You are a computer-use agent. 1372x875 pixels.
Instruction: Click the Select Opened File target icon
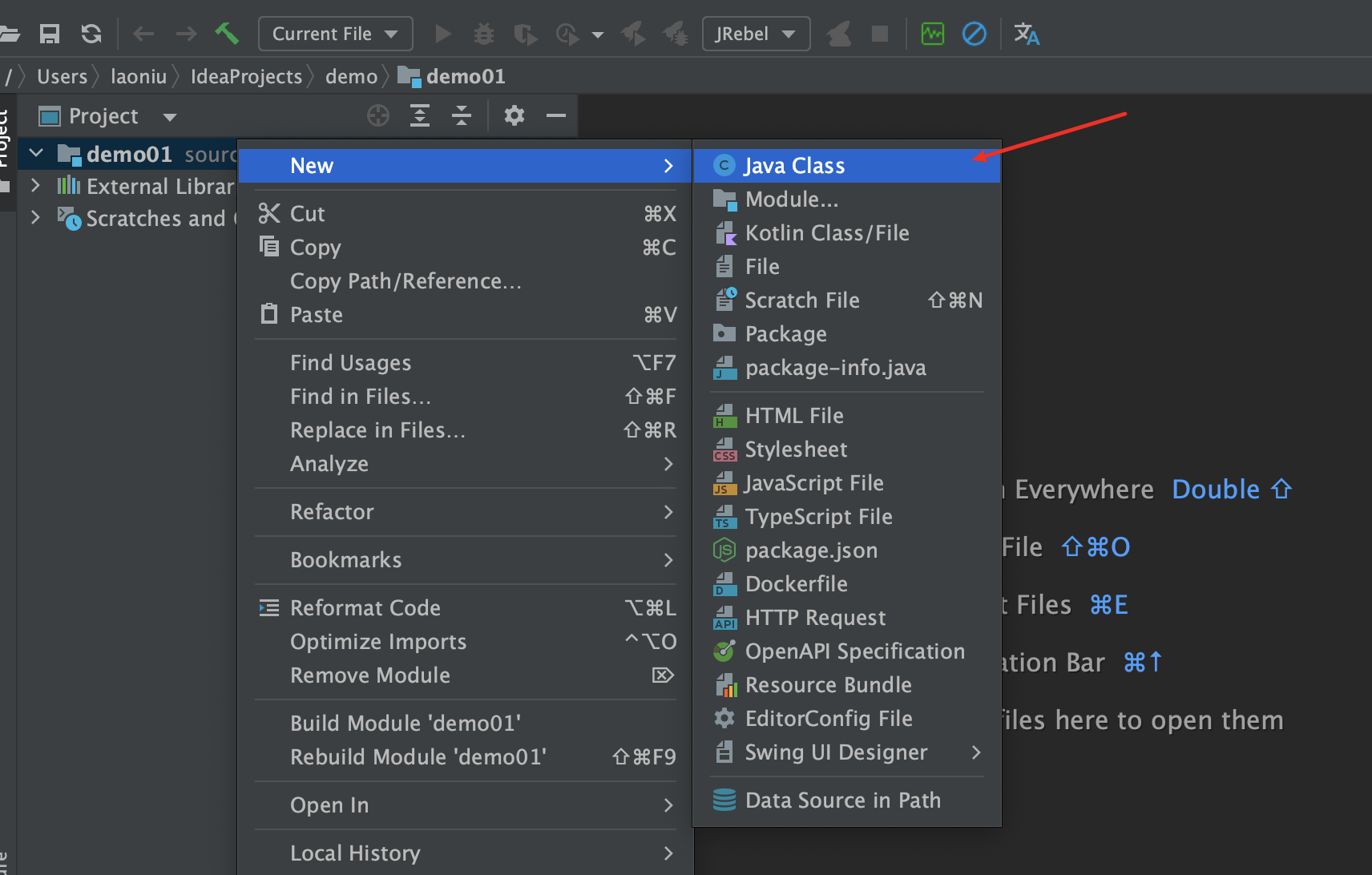tap(378, 116)
